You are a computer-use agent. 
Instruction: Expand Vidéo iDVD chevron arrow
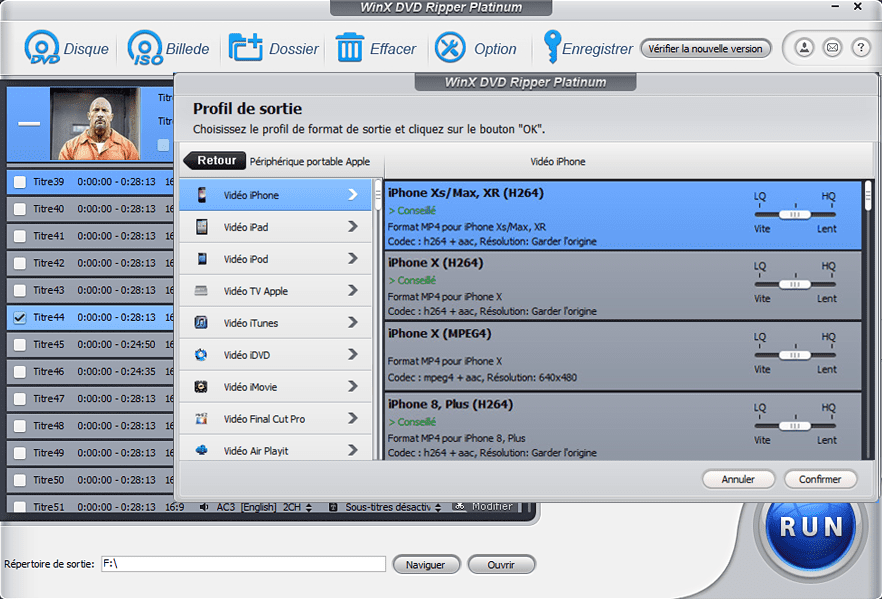(353, 354)
